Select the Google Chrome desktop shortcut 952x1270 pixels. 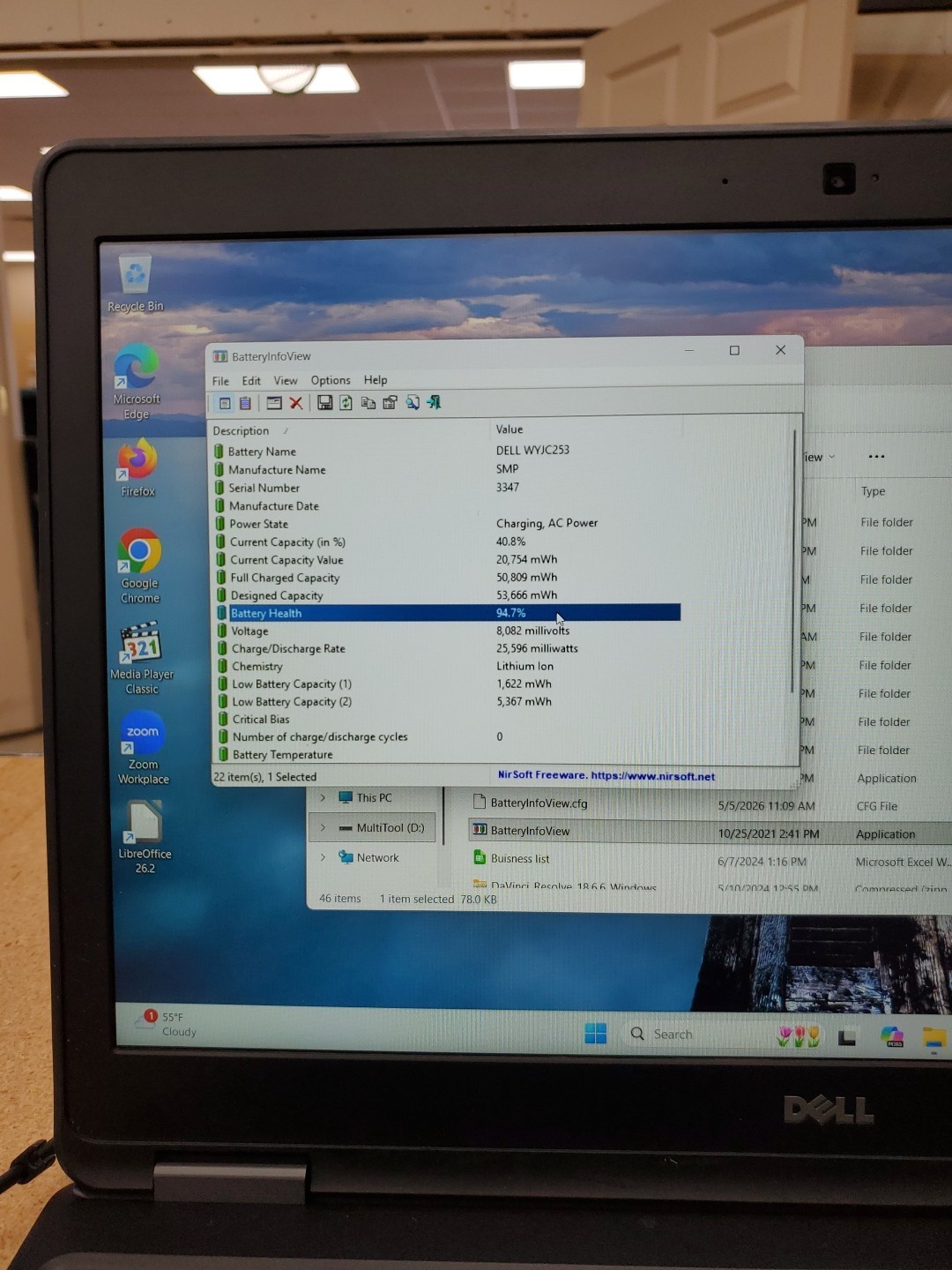(x=139, y=566)
